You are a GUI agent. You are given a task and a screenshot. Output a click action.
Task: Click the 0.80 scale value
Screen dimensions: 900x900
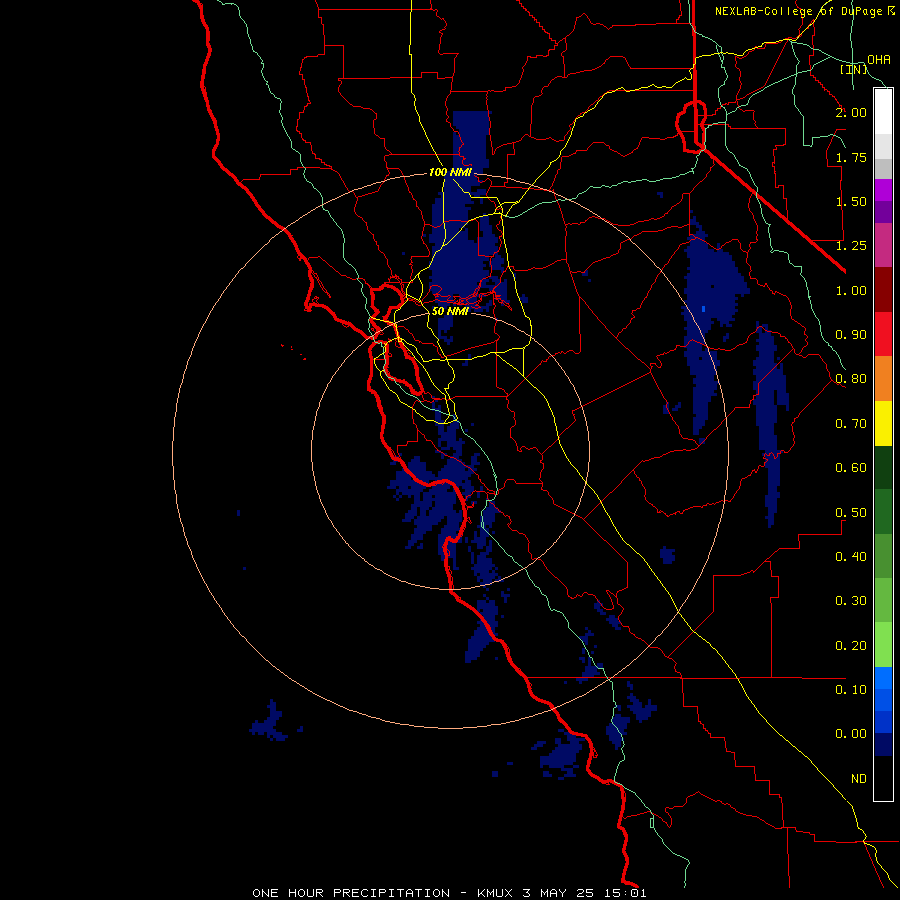pyautogui.click(x=851, y=379)
